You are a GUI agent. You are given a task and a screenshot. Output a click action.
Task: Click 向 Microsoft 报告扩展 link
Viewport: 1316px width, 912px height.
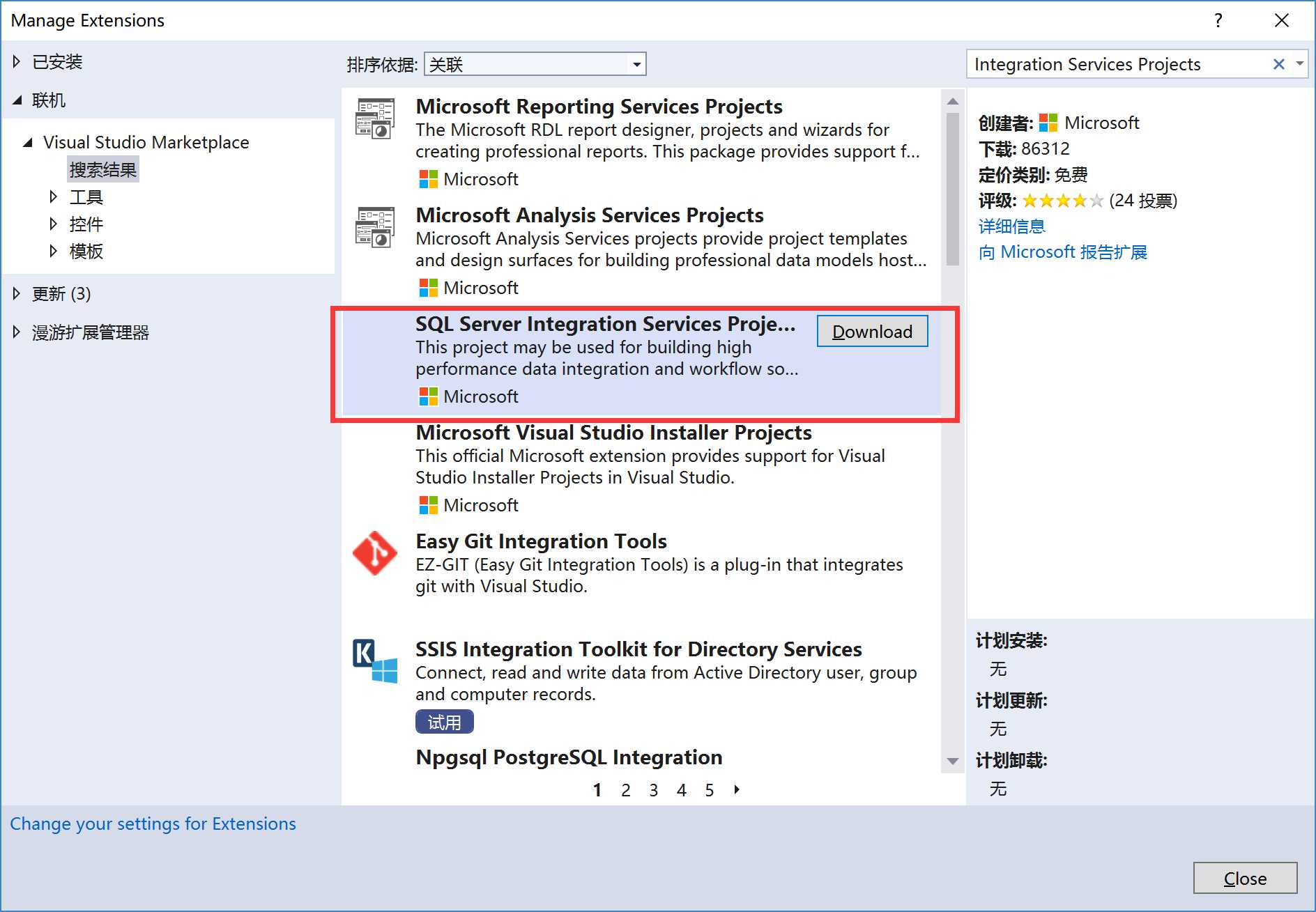[1063, 252]
